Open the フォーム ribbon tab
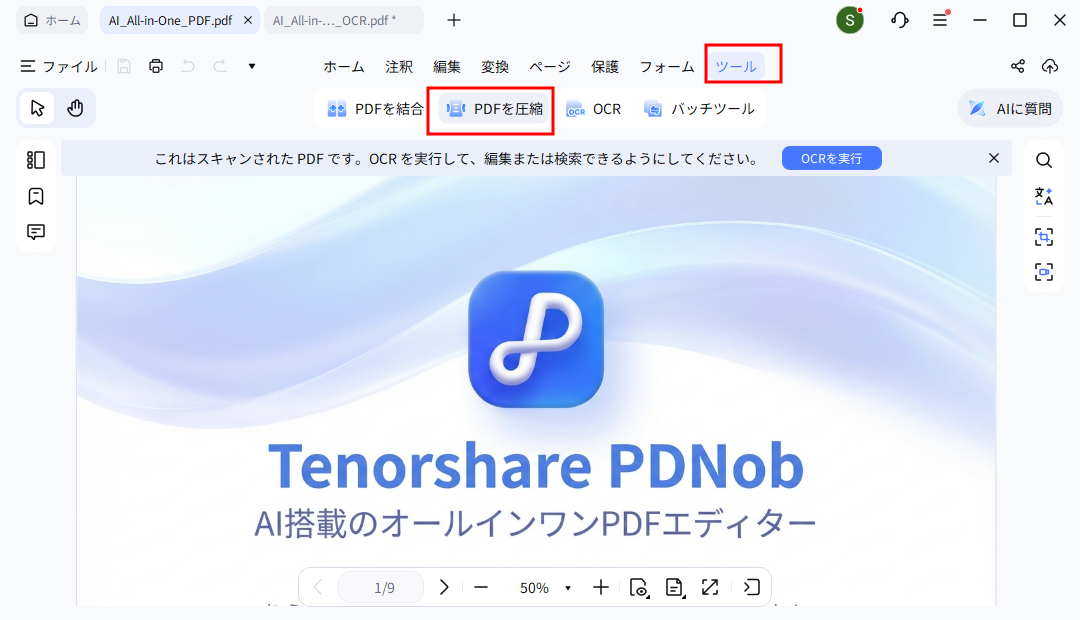 click(x=667, y=67)
